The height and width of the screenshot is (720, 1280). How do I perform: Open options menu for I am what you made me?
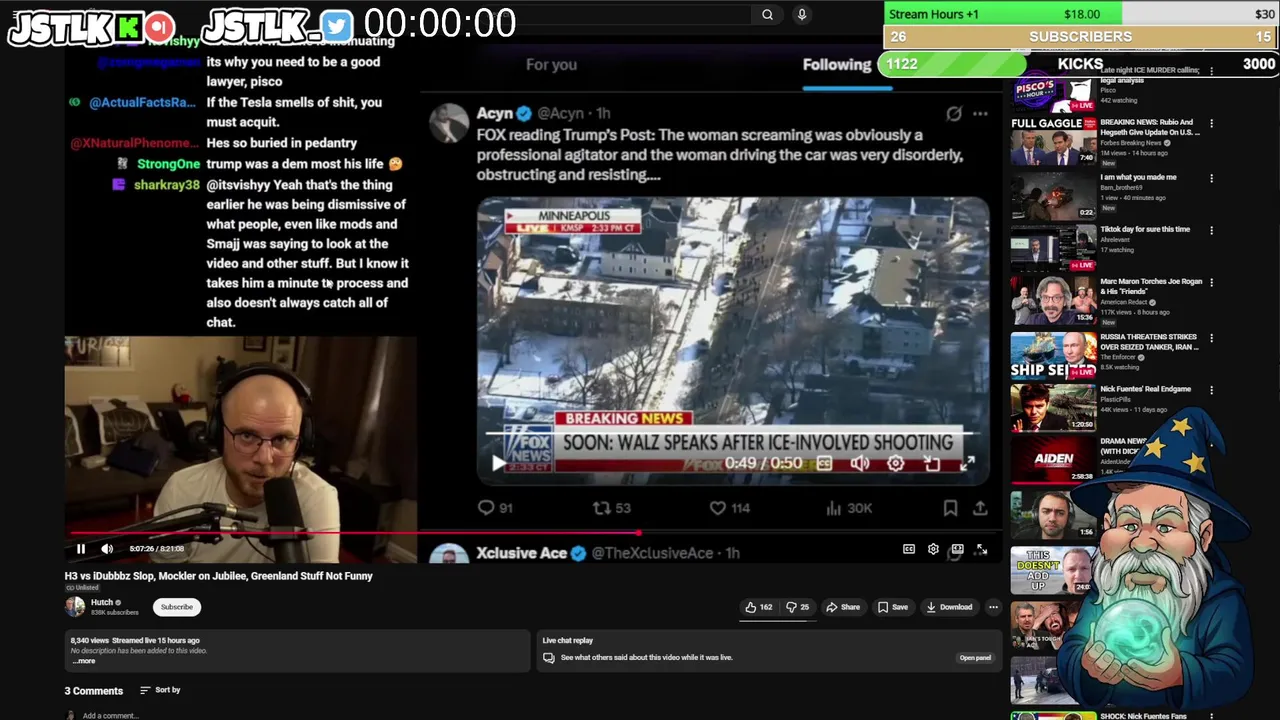pos(1211,178)
